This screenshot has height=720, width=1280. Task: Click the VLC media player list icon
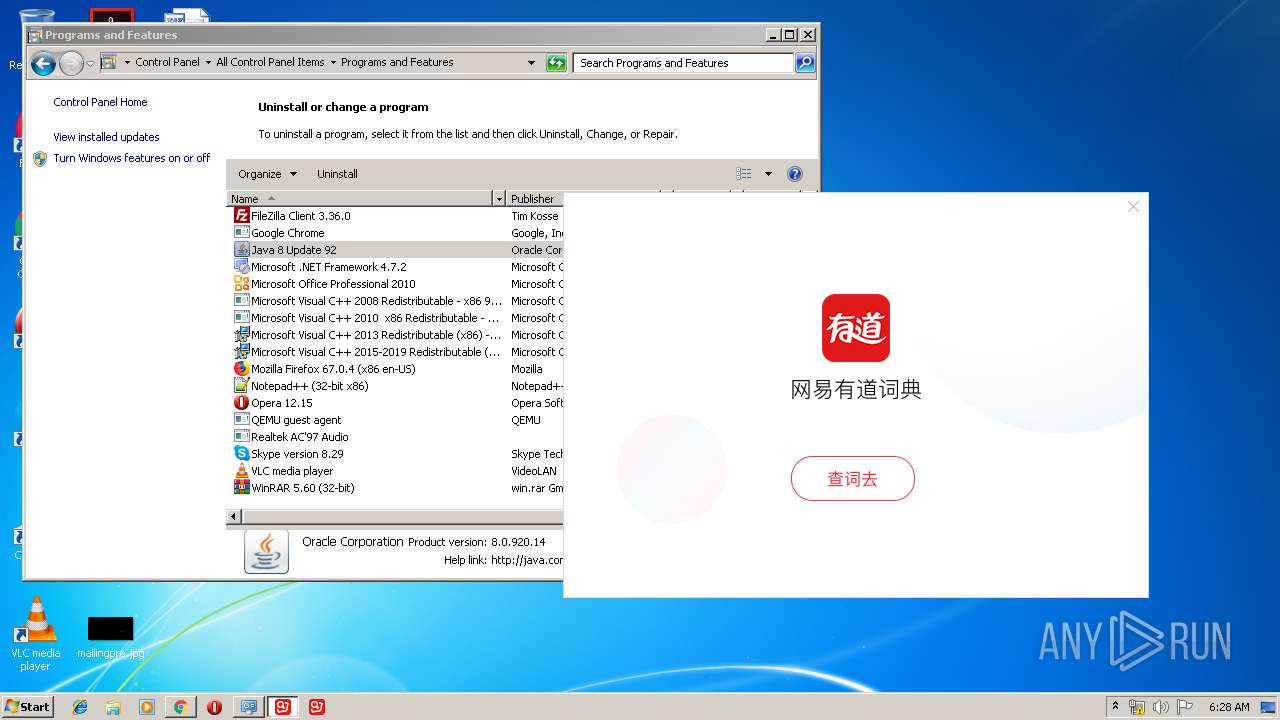tap(241, 470)
